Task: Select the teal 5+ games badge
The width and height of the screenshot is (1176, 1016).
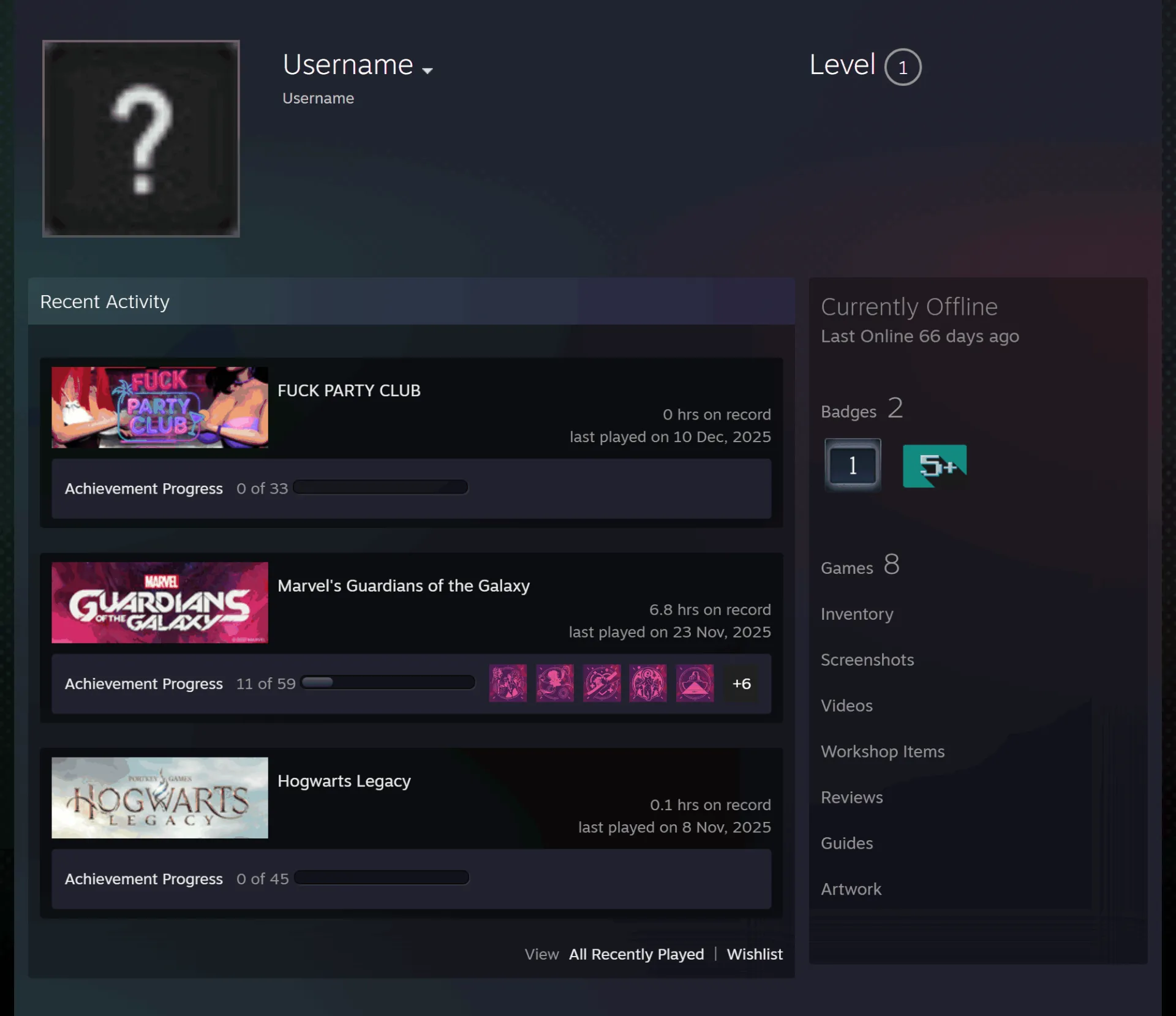Action: [x=935, y=465]
